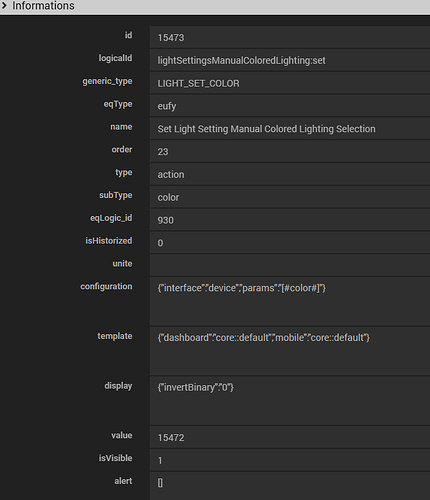Select the logicalId field lightSettingsManualColoredLighting:set
Screen dimensions: 430x500
click(x=290, y=60)
